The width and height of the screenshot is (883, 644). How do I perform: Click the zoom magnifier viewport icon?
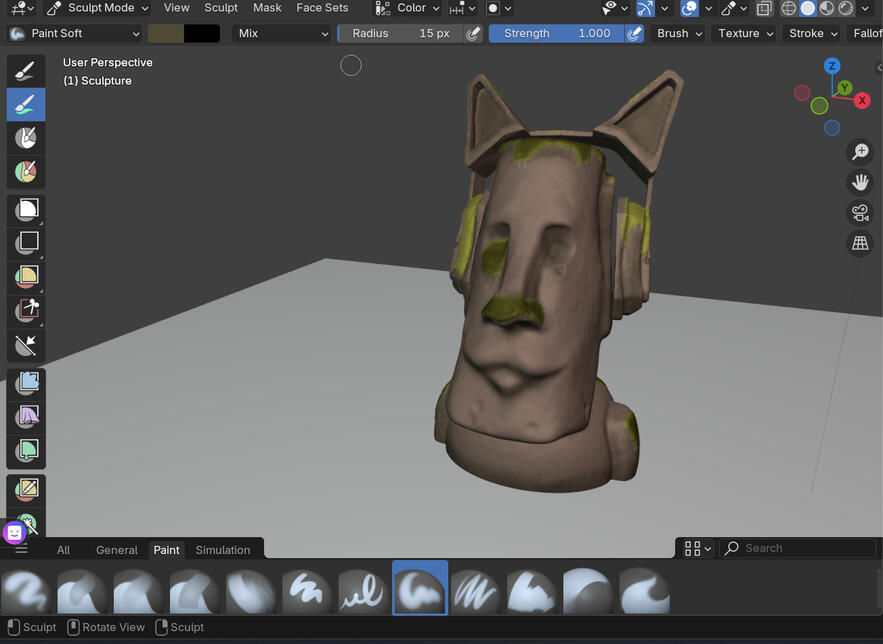(859, 152)
